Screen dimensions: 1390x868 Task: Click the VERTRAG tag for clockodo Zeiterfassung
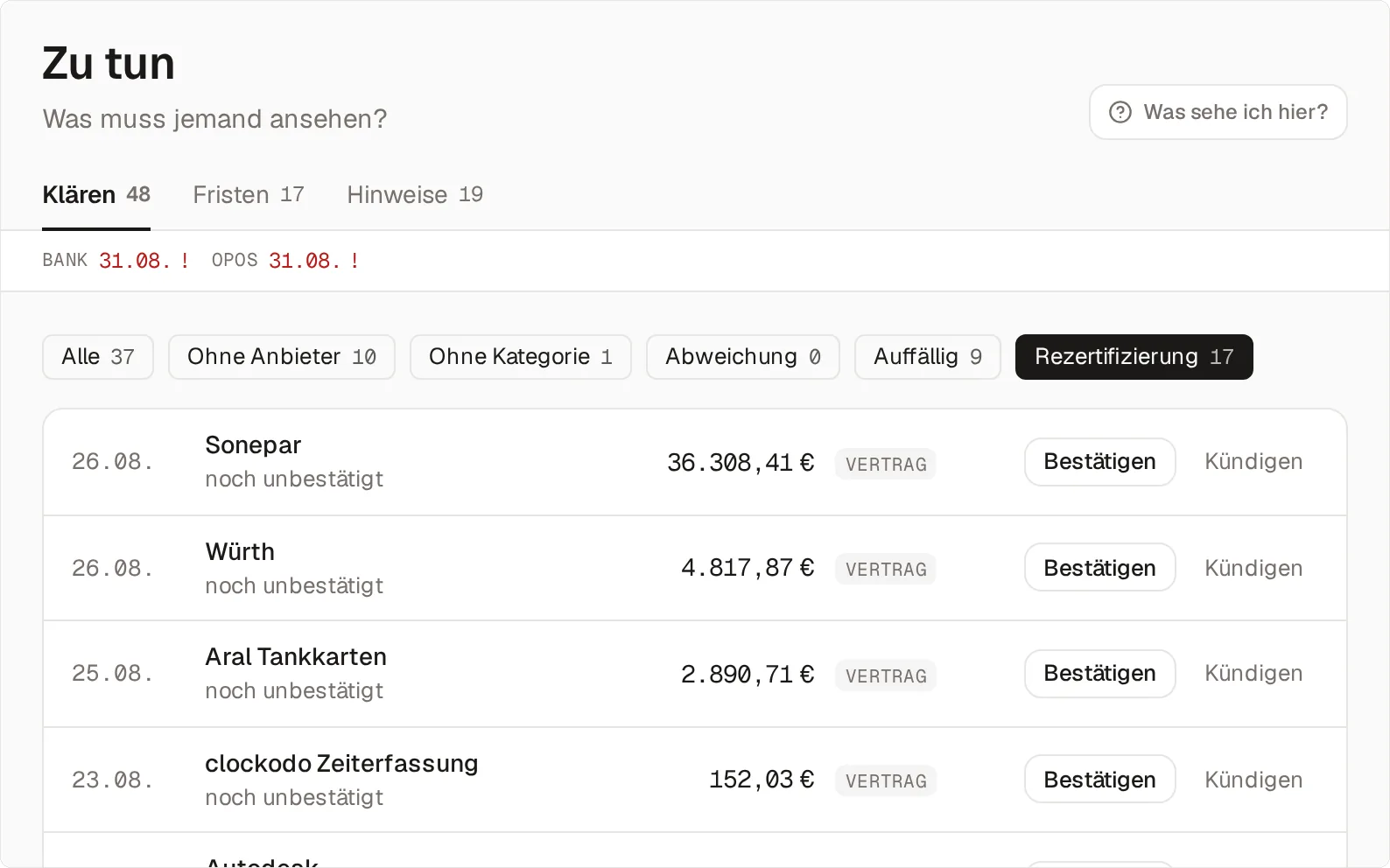pos(886,780)
